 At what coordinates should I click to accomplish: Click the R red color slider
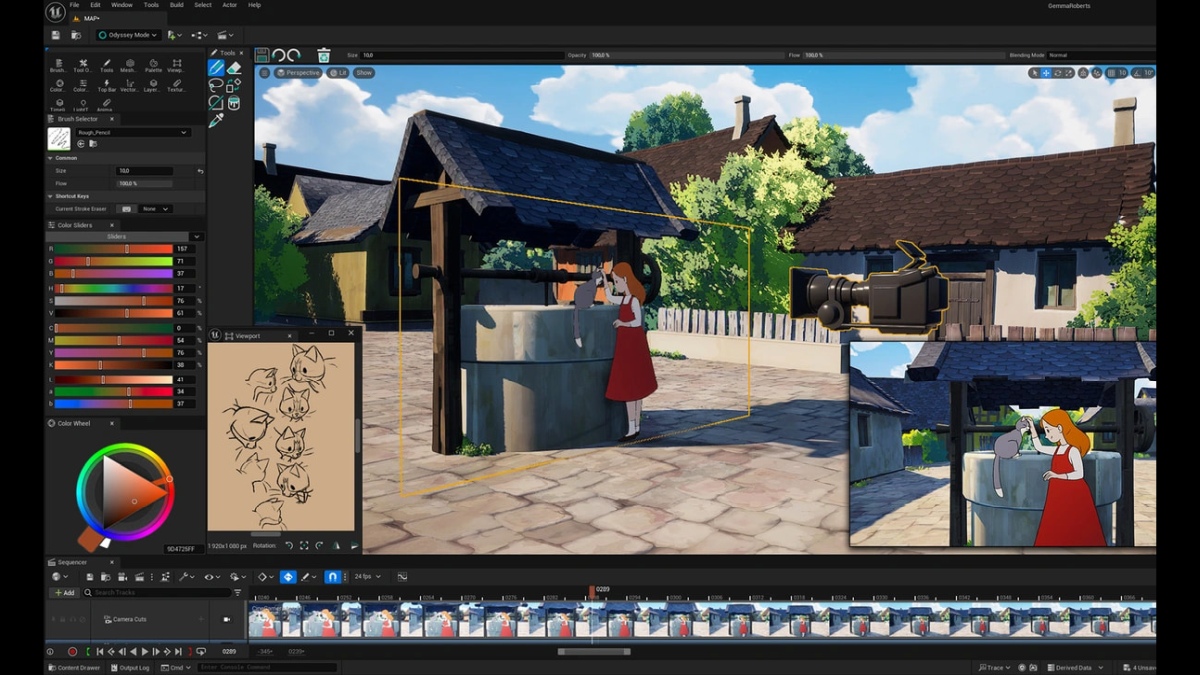113,248
